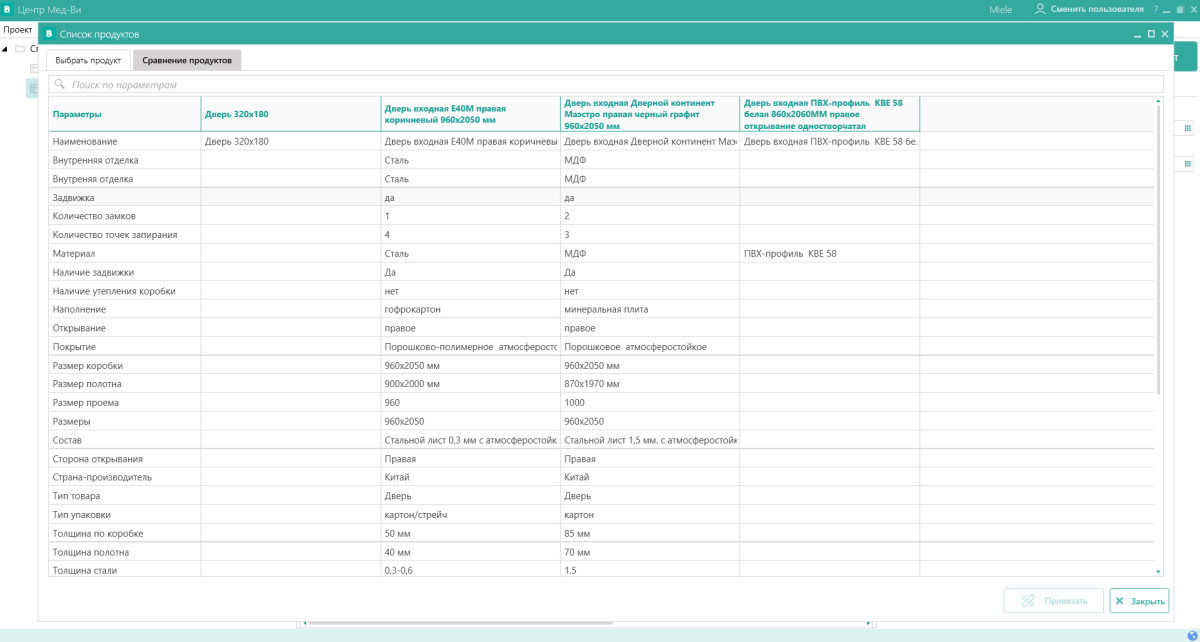The image size is (1200, 642).
Task: Click the user profile icon in title bar
Action: click(1040, 9)
